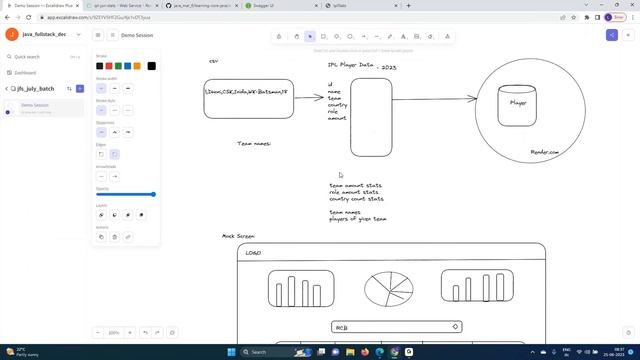Open the extra shapes tools button
Viewport: 640px width, 360px height.
tap(447, 37)
